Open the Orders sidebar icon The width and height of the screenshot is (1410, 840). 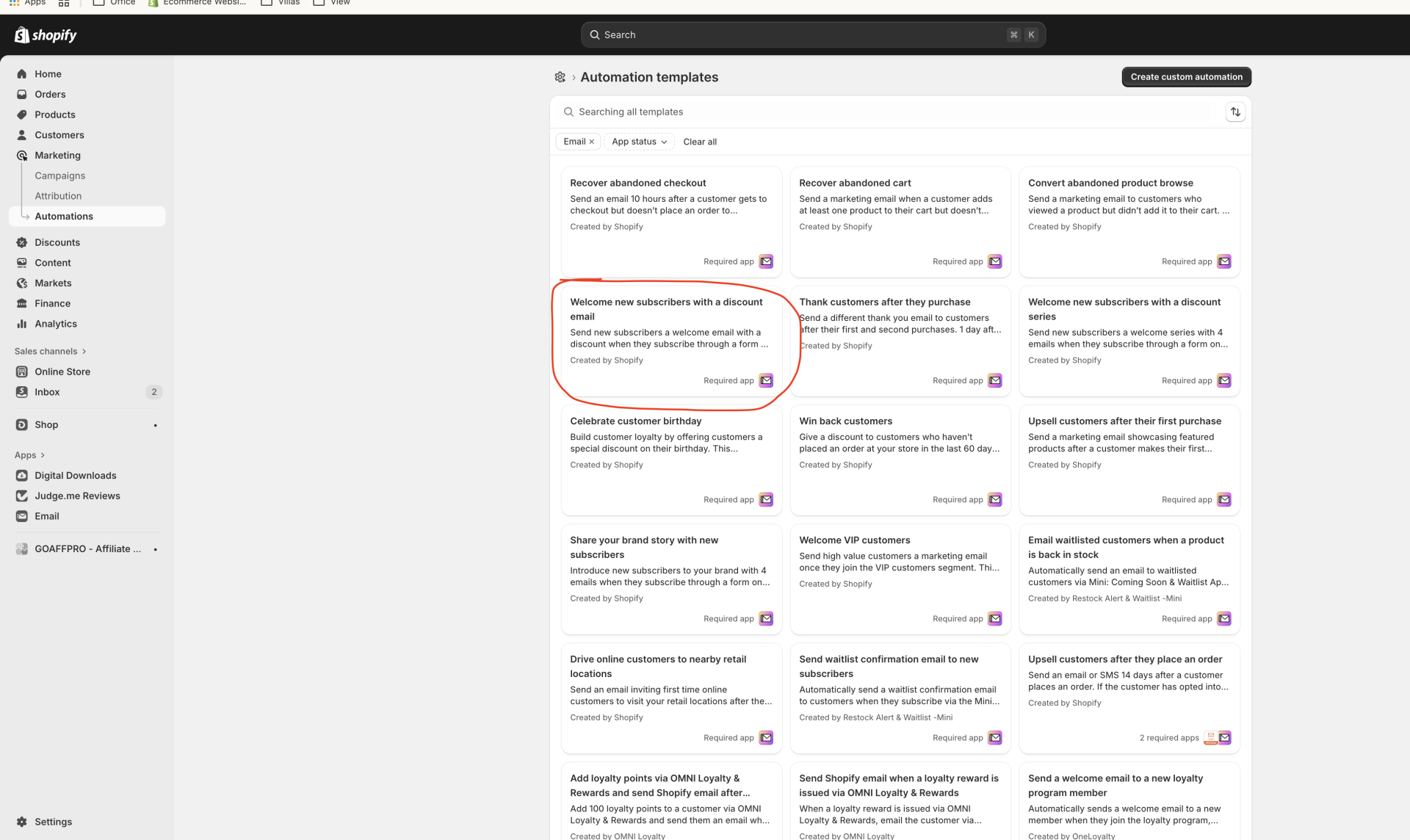pos(22,94)
